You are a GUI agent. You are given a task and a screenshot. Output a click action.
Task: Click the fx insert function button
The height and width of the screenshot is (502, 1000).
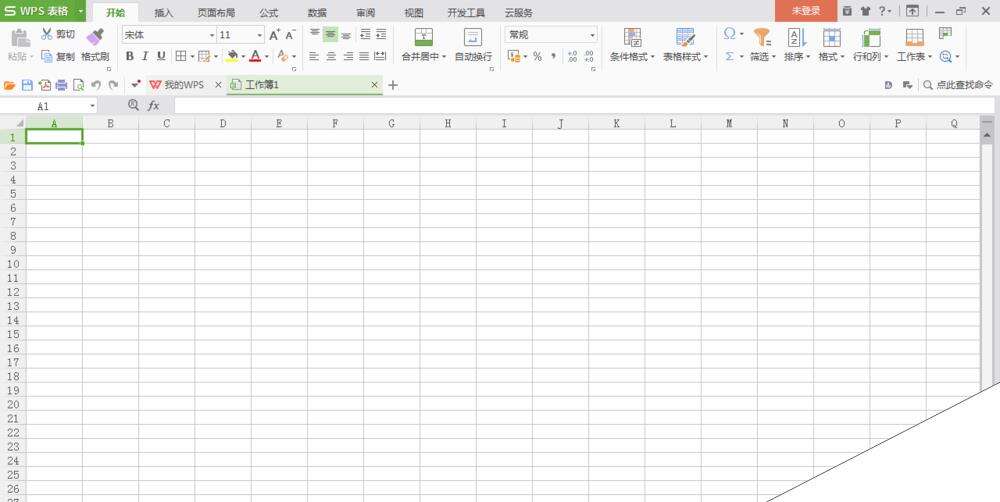point(153,106)
